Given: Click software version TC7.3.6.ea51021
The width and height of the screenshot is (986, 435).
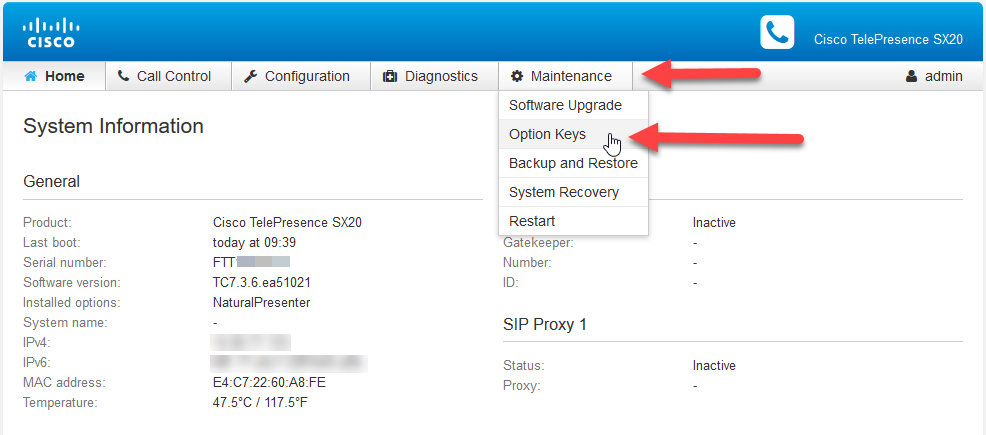Looking at the screenshot, I should (262, 282).
